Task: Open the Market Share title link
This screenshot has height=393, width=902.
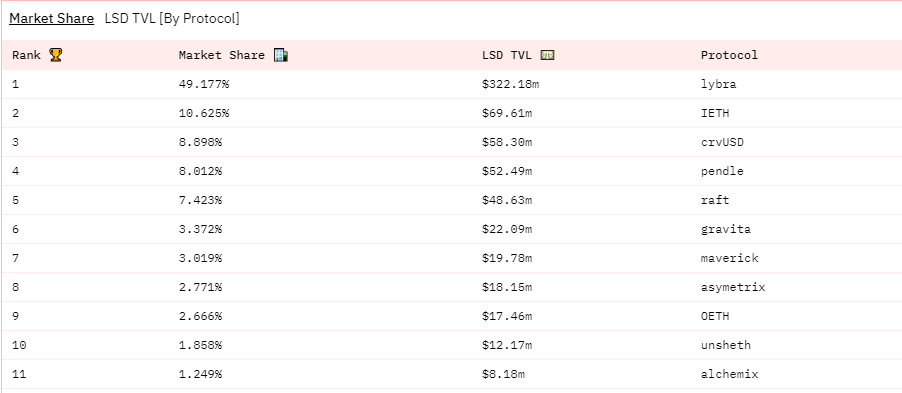Action: [51, 18]
